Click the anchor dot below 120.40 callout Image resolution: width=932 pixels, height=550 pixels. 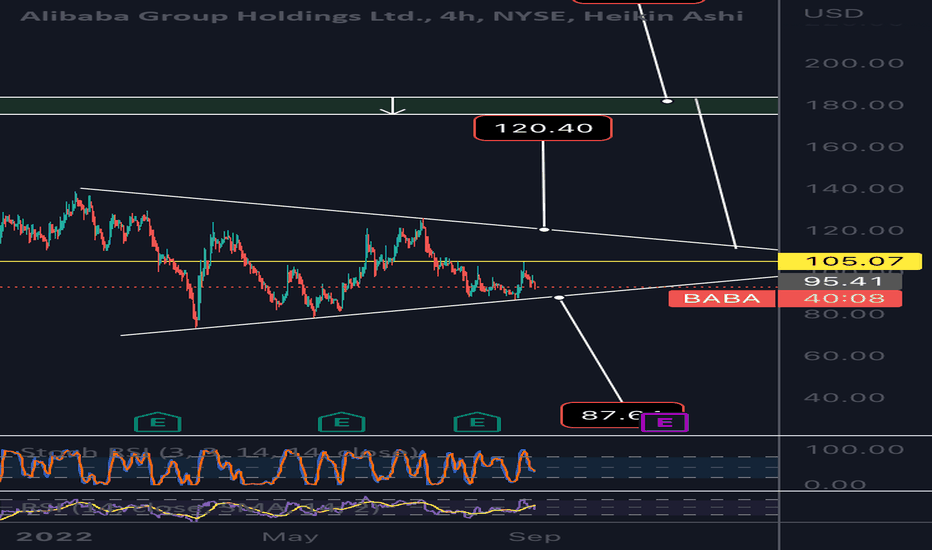tap(544, 230)
